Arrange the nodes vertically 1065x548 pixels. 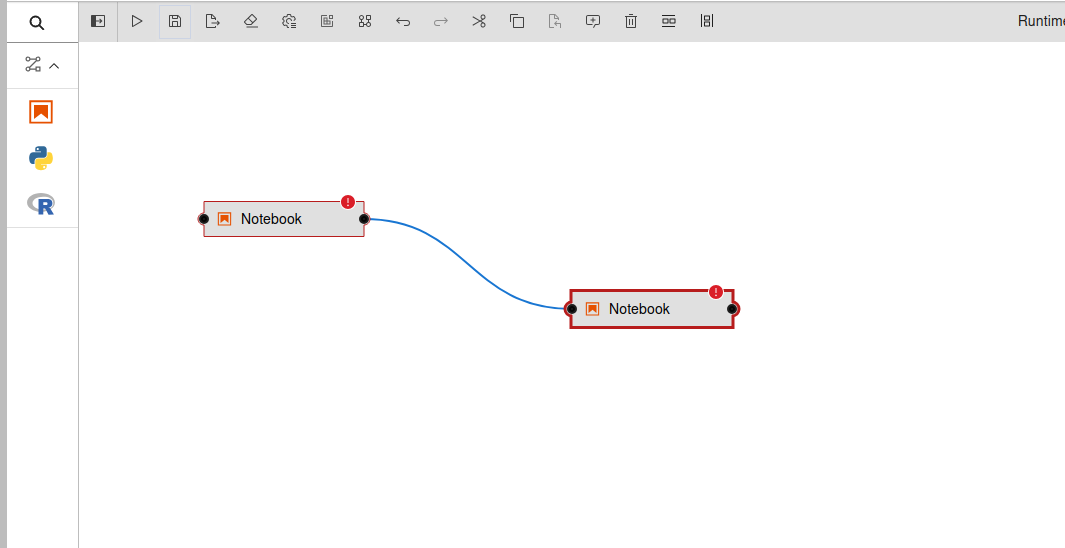click(707, 21)
